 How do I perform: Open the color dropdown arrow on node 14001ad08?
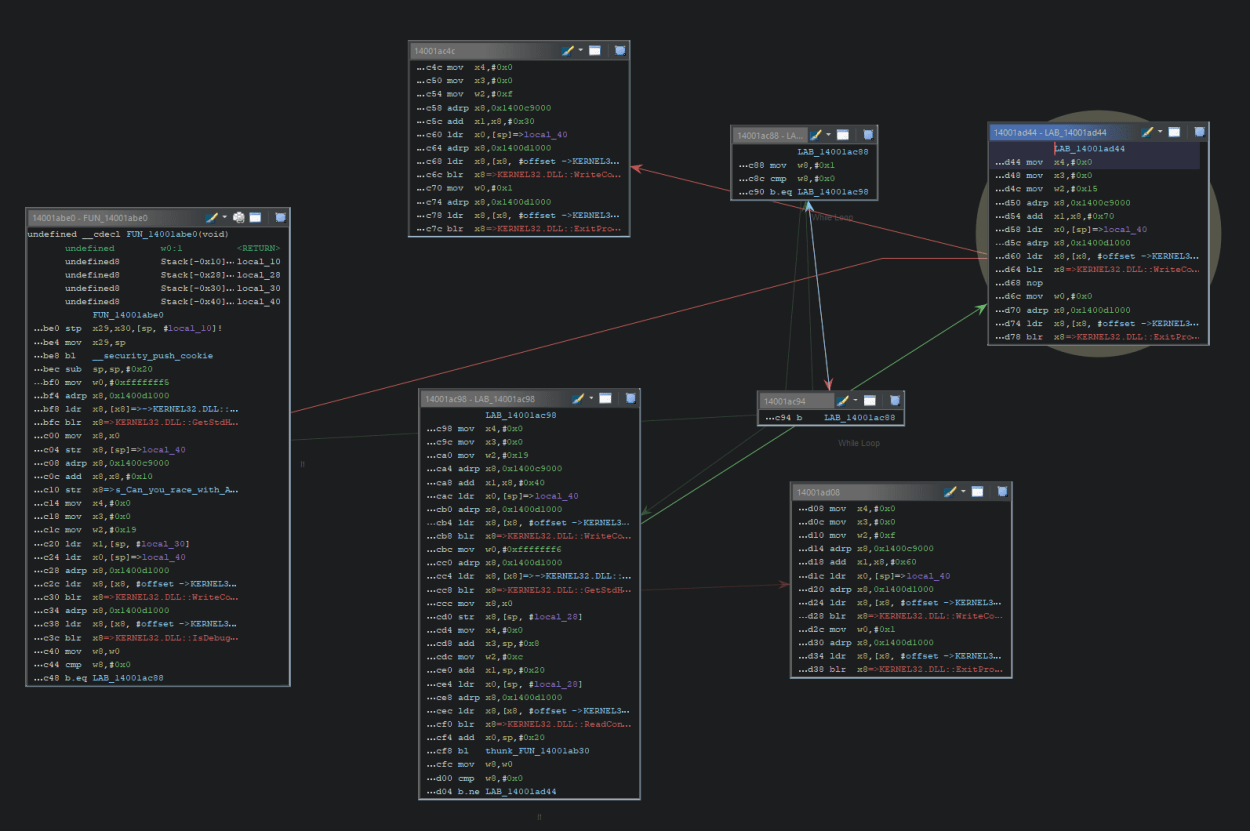[x=962, y=491]
